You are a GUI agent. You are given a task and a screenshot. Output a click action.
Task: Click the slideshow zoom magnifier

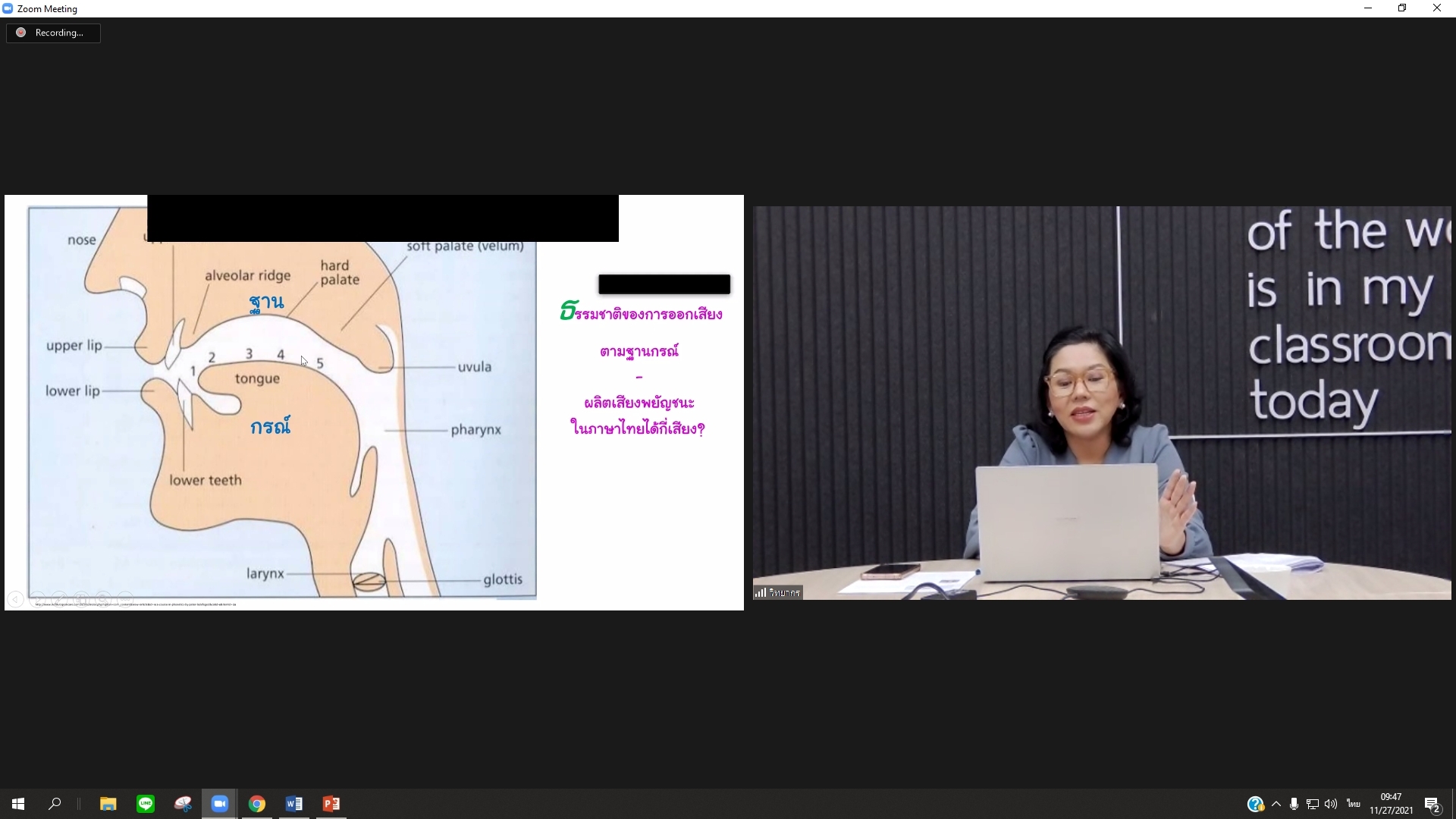point(103,599)
